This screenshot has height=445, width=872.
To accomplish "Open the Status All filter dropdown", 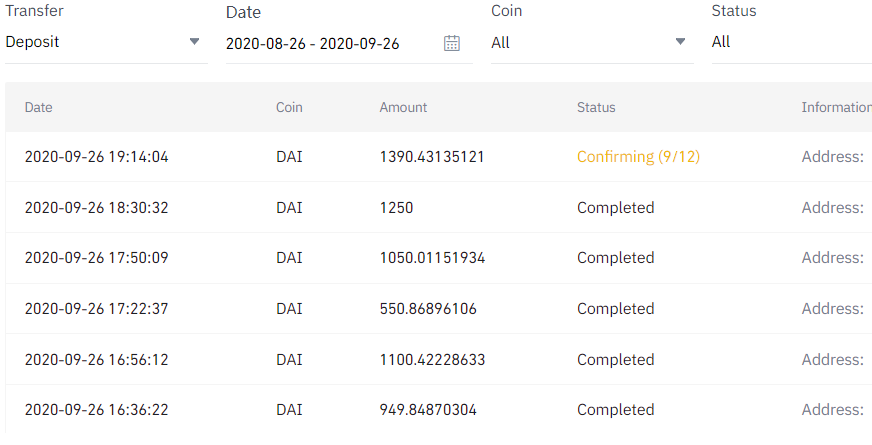I will (791, 42).
